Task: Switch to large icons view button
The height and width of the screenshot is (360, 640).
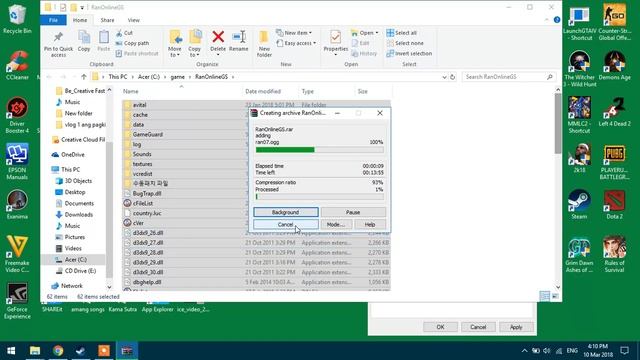Action: [555, 297]
